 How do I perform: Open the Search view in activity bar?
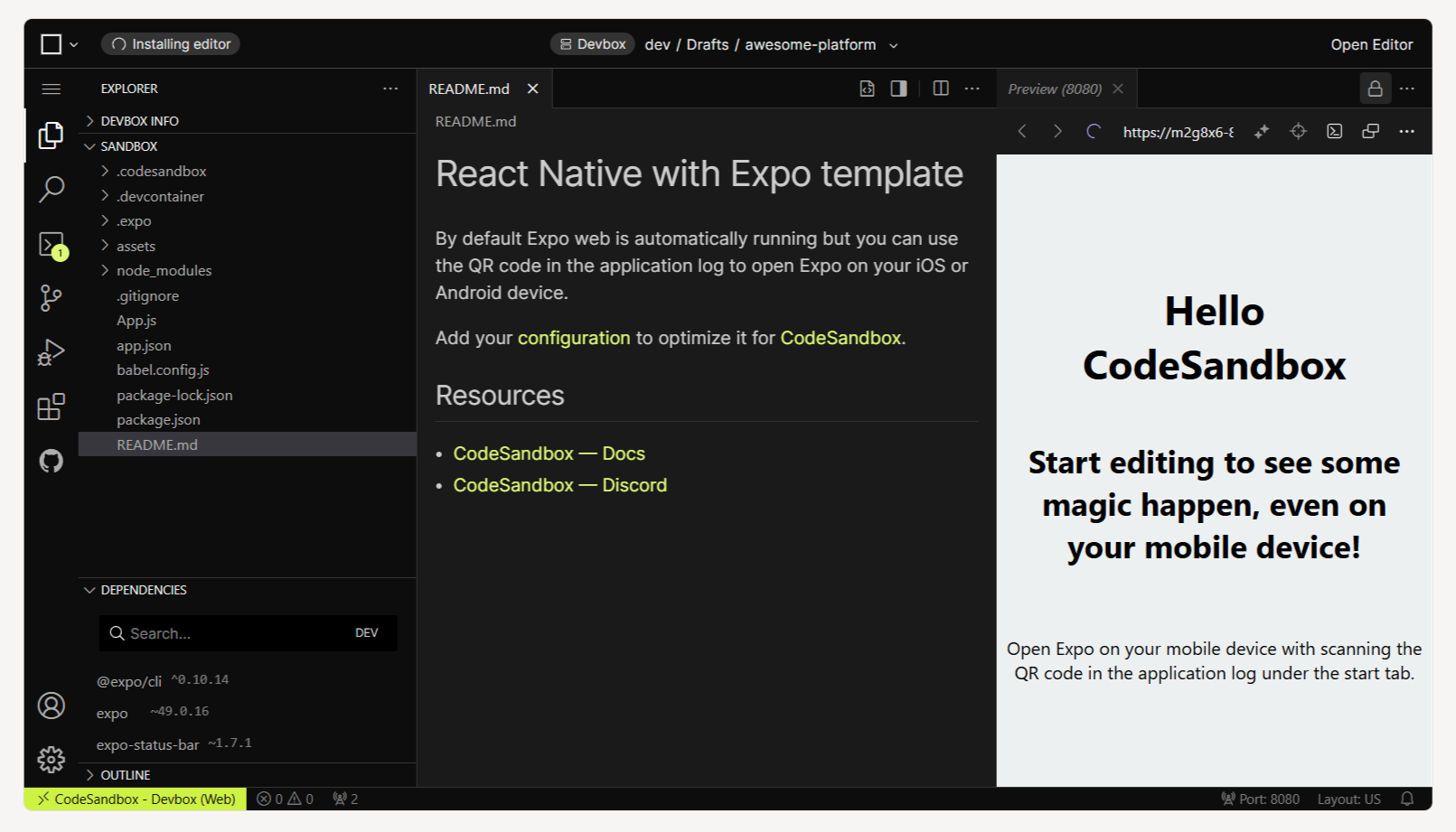[x=52, y=189]
